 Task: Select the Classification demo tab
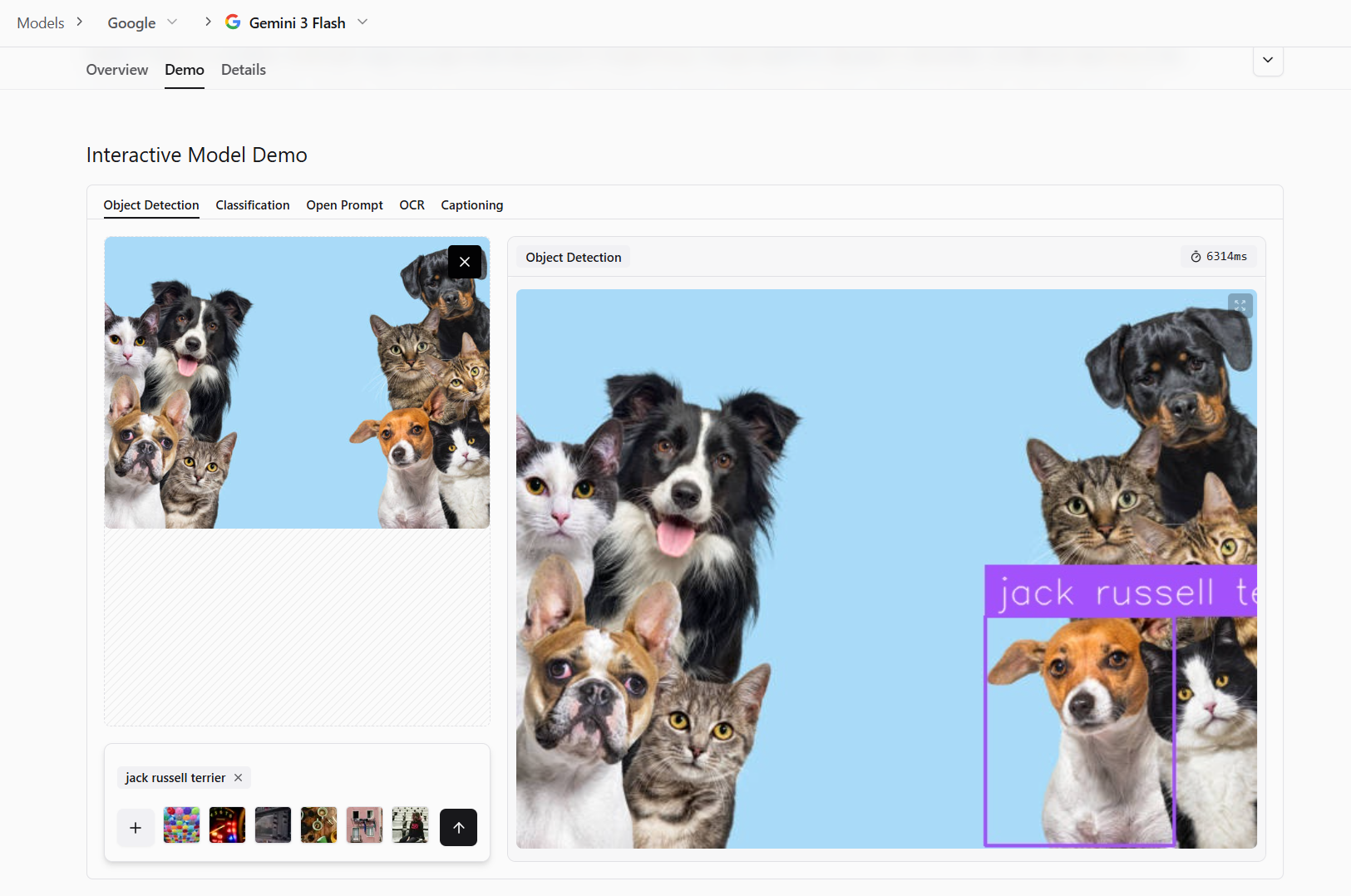click(x=253, y=205)
